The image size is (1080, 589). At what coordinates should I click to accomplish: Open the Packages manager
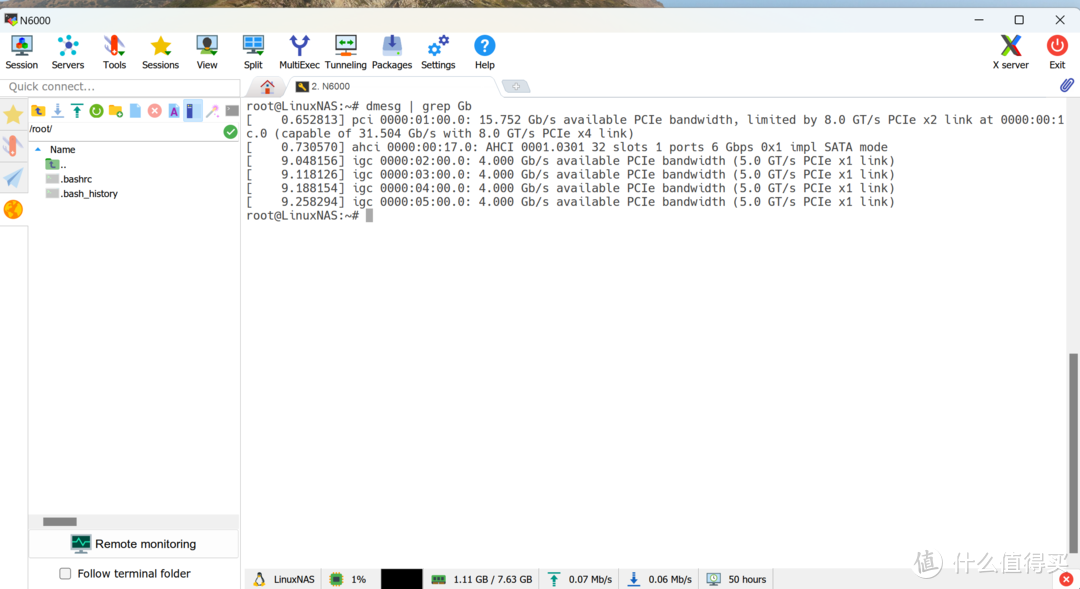(391, 51)
